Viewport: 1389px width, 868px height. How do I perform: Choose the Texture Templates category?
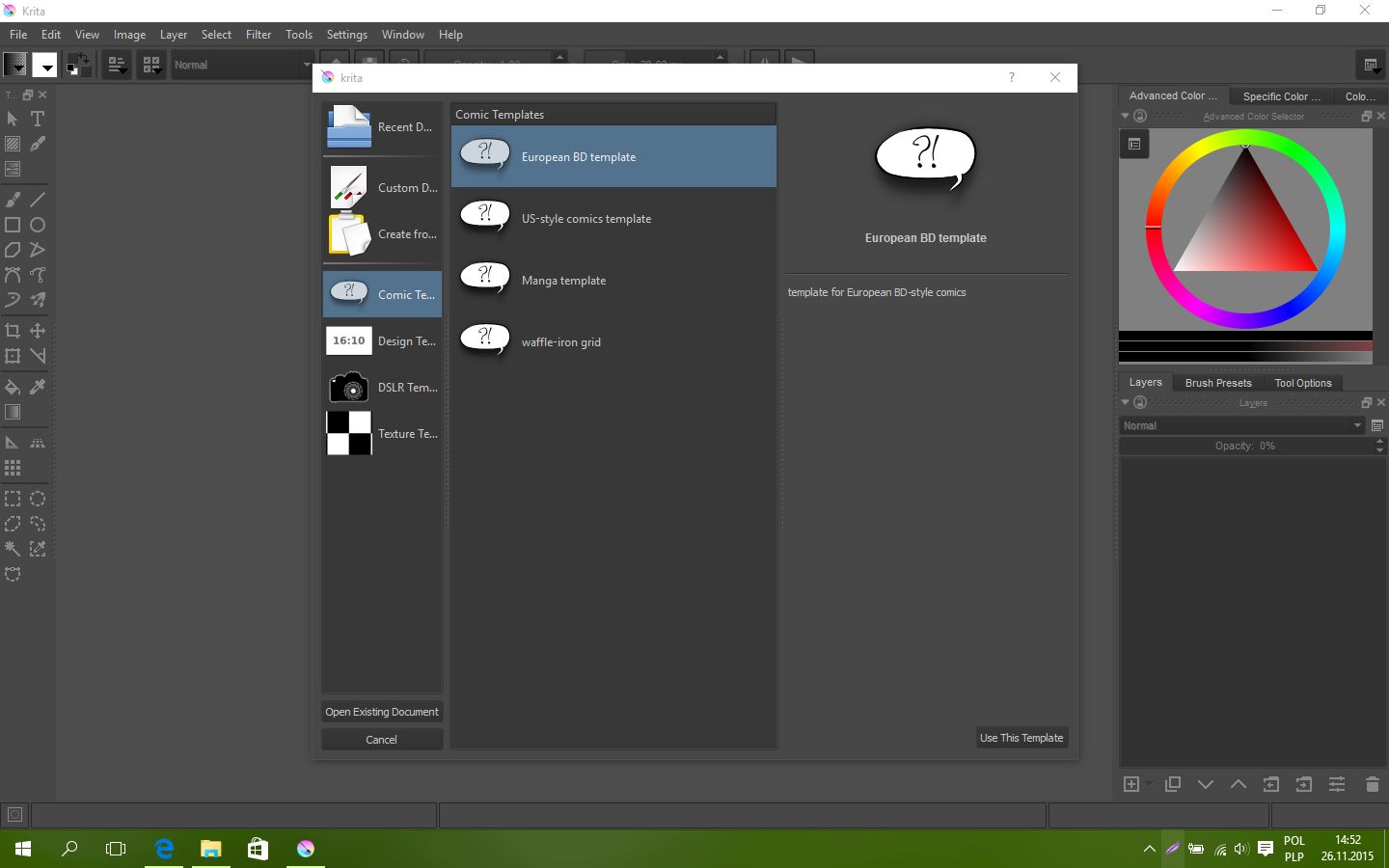[383, 433]
